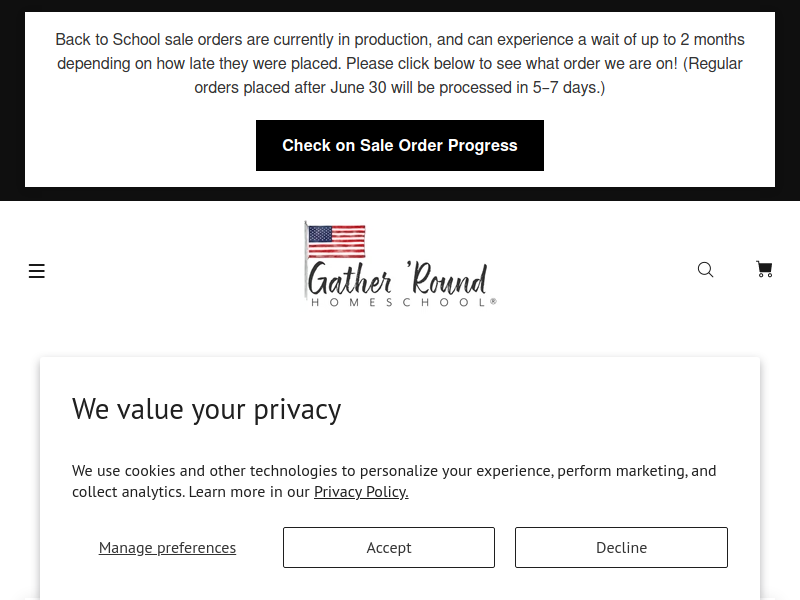Click 'Gather' word in the site logo
This screenshot has height=600, width=800.
coord(349,279)
